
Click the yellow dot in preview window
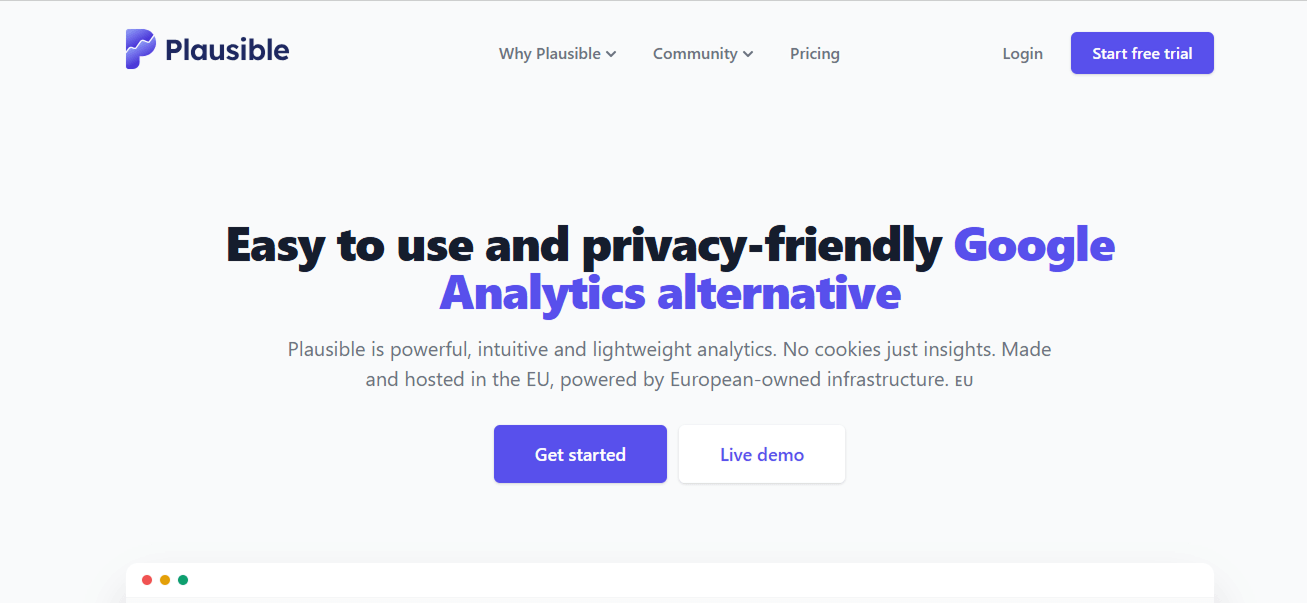pos(165,580)
